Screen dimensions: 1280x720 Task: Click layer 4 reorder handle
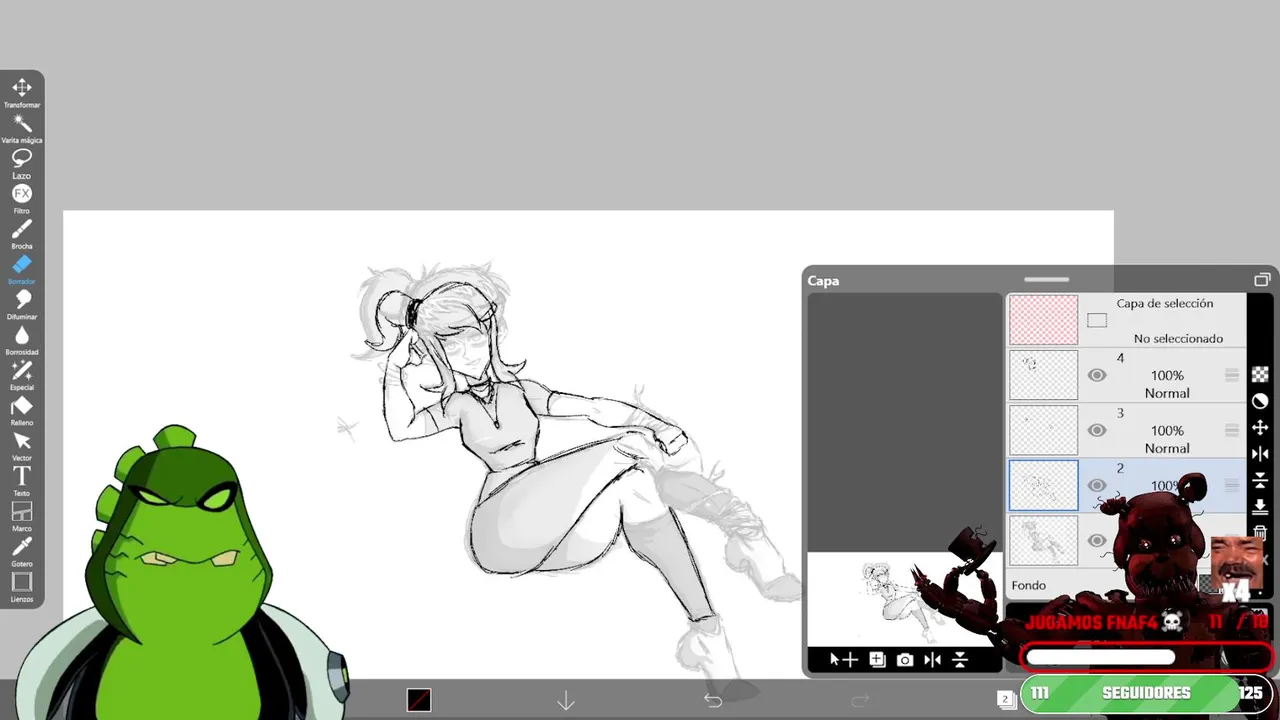(x=1232, y=375)
